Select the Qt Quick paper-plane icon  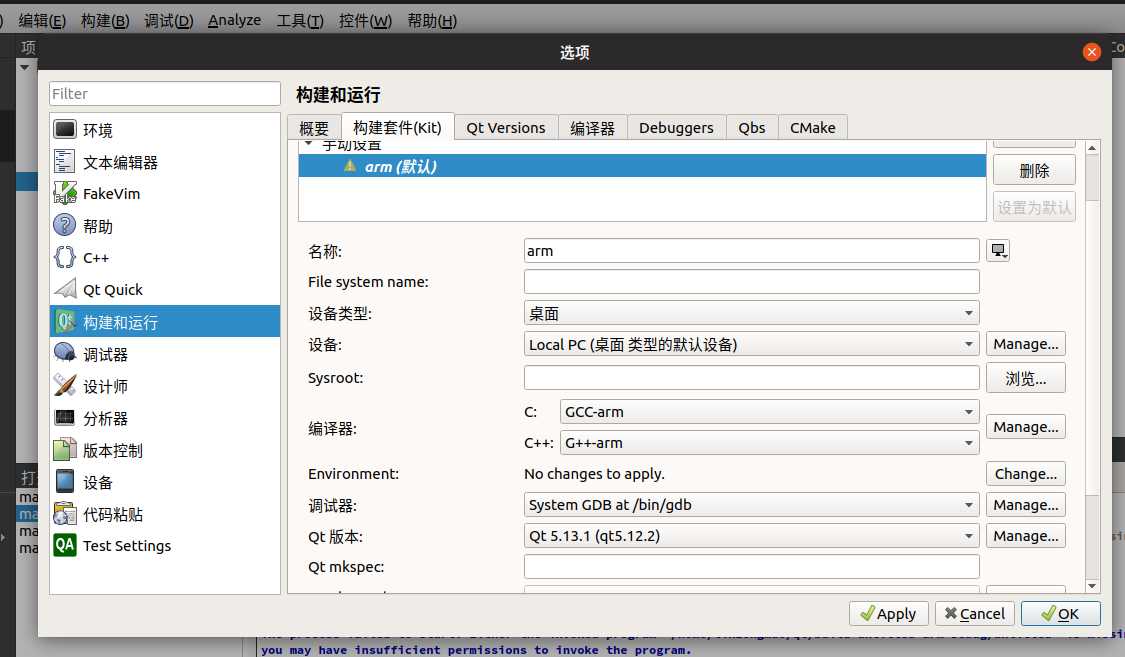[65, 289]
